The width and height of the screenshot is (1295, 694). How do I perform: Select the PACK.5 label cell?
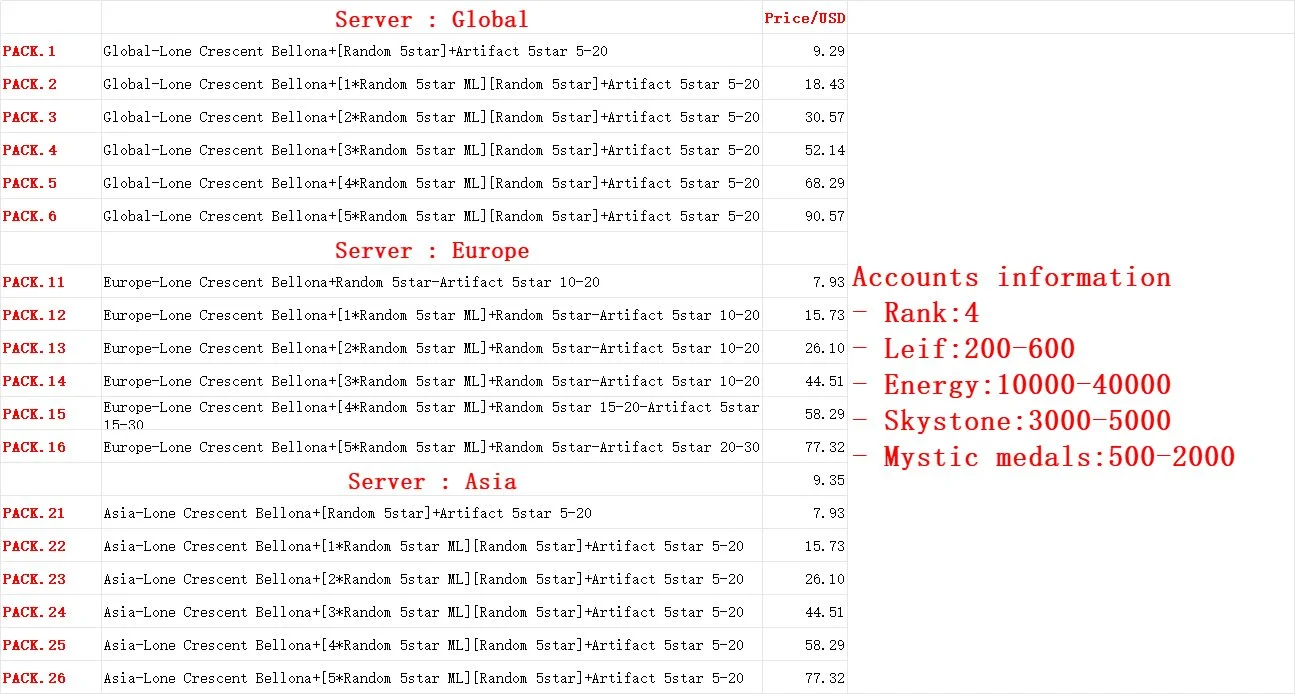point(51,183)
